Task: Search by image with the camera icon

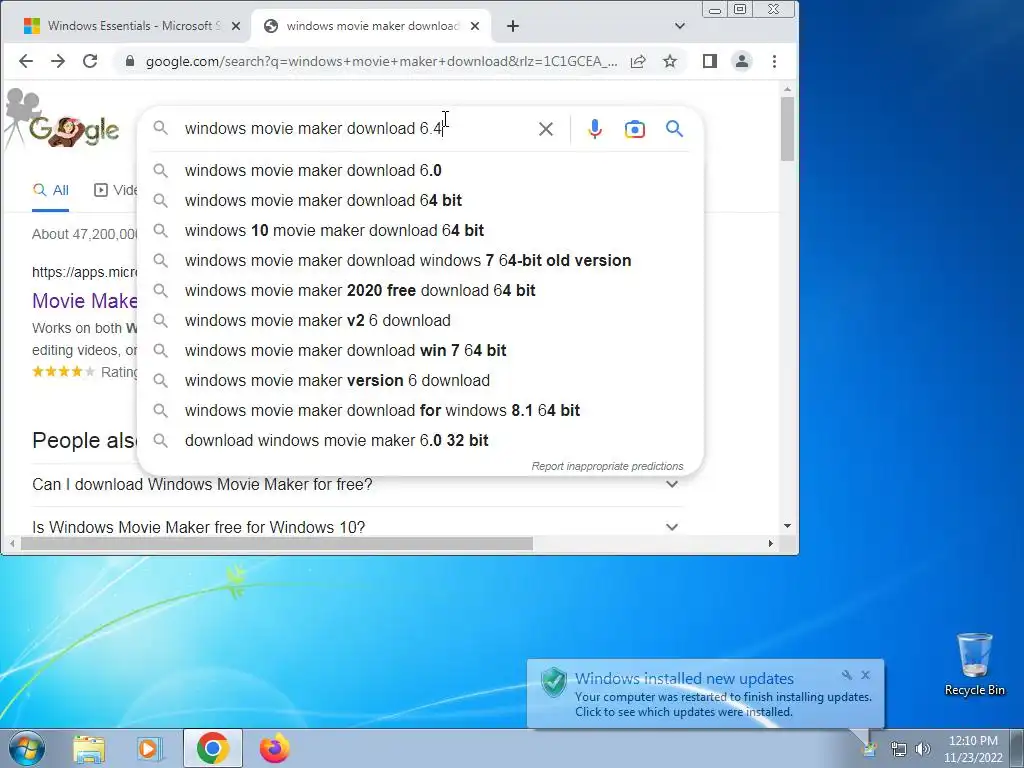Action: point(635,129)
